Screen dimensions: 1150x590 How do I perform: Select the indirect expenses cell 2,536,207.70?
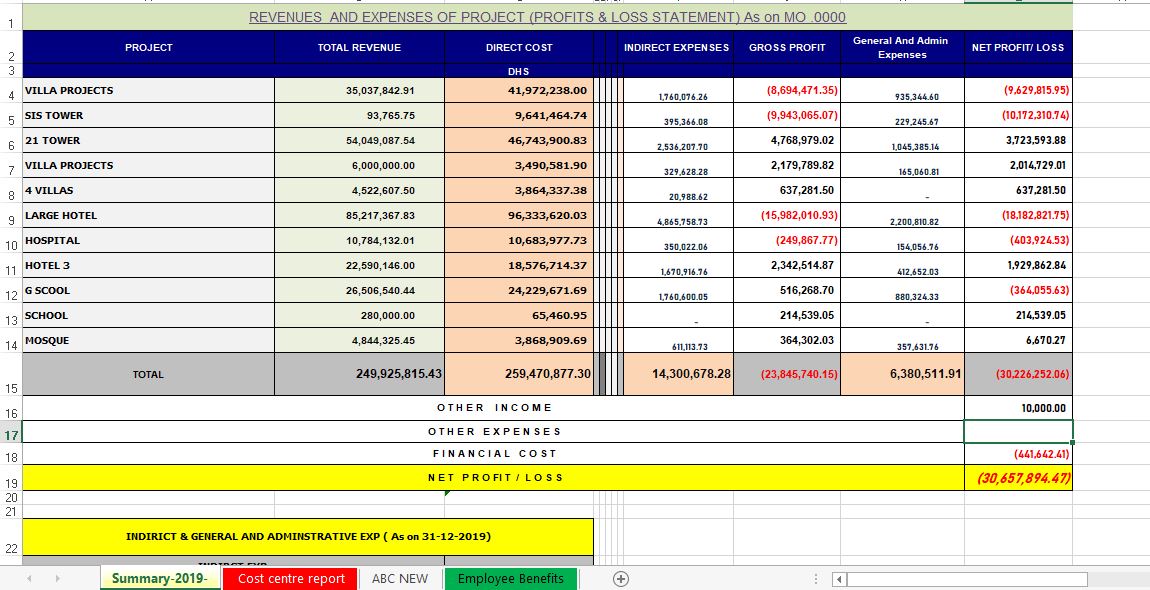pyautogui.click(x=678, y=140)
